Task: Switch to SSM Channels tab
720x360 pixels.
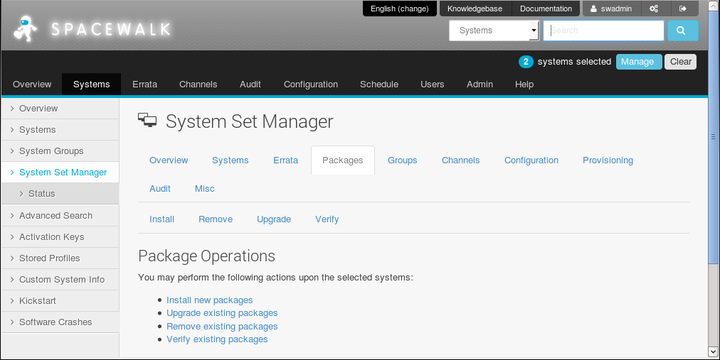Action: pyautogui.click(x=461, y=160)
